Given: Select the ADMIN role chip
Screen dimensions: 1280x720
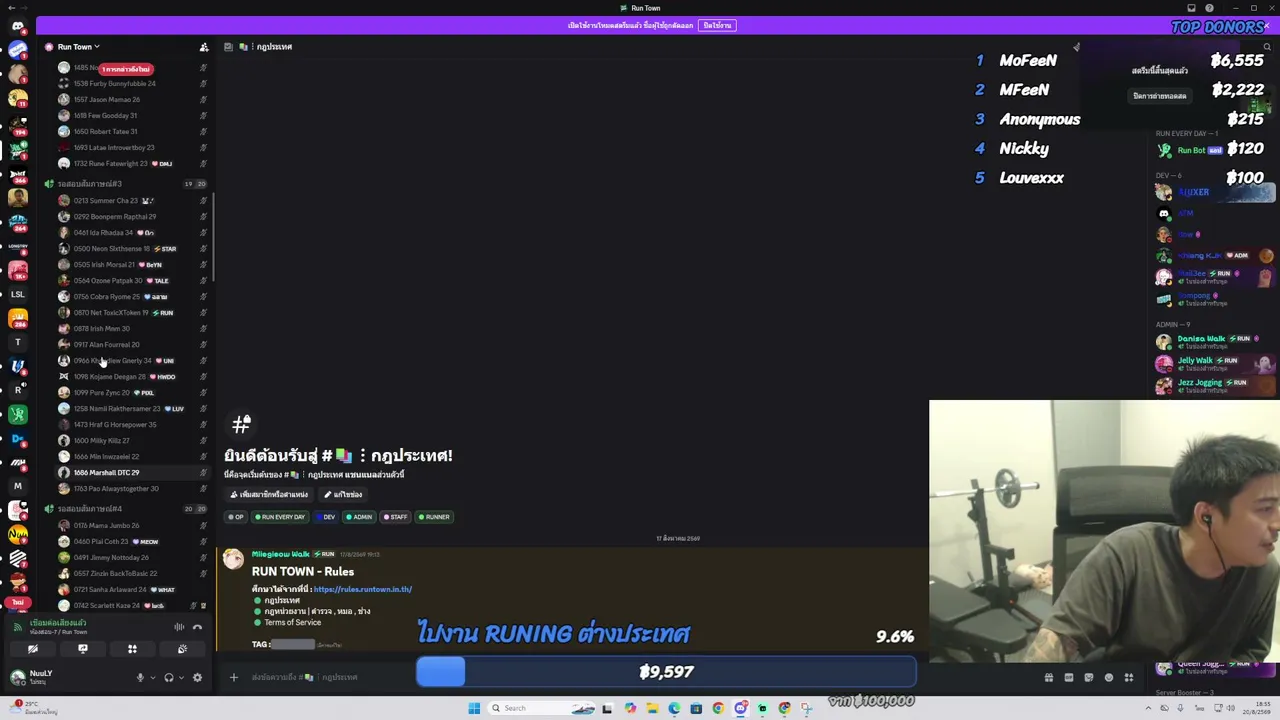Looking at the screenshot, I should coord(359,517).
